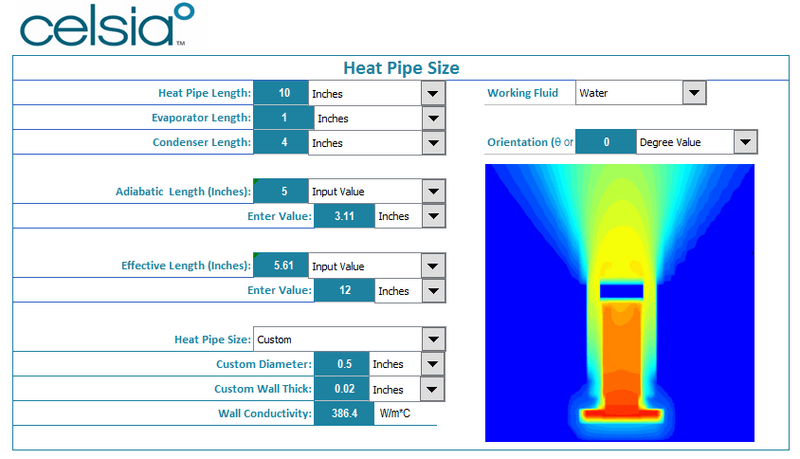
Task: Click the Custom Diameter field showing 0.5
Action: coord(342,364)
